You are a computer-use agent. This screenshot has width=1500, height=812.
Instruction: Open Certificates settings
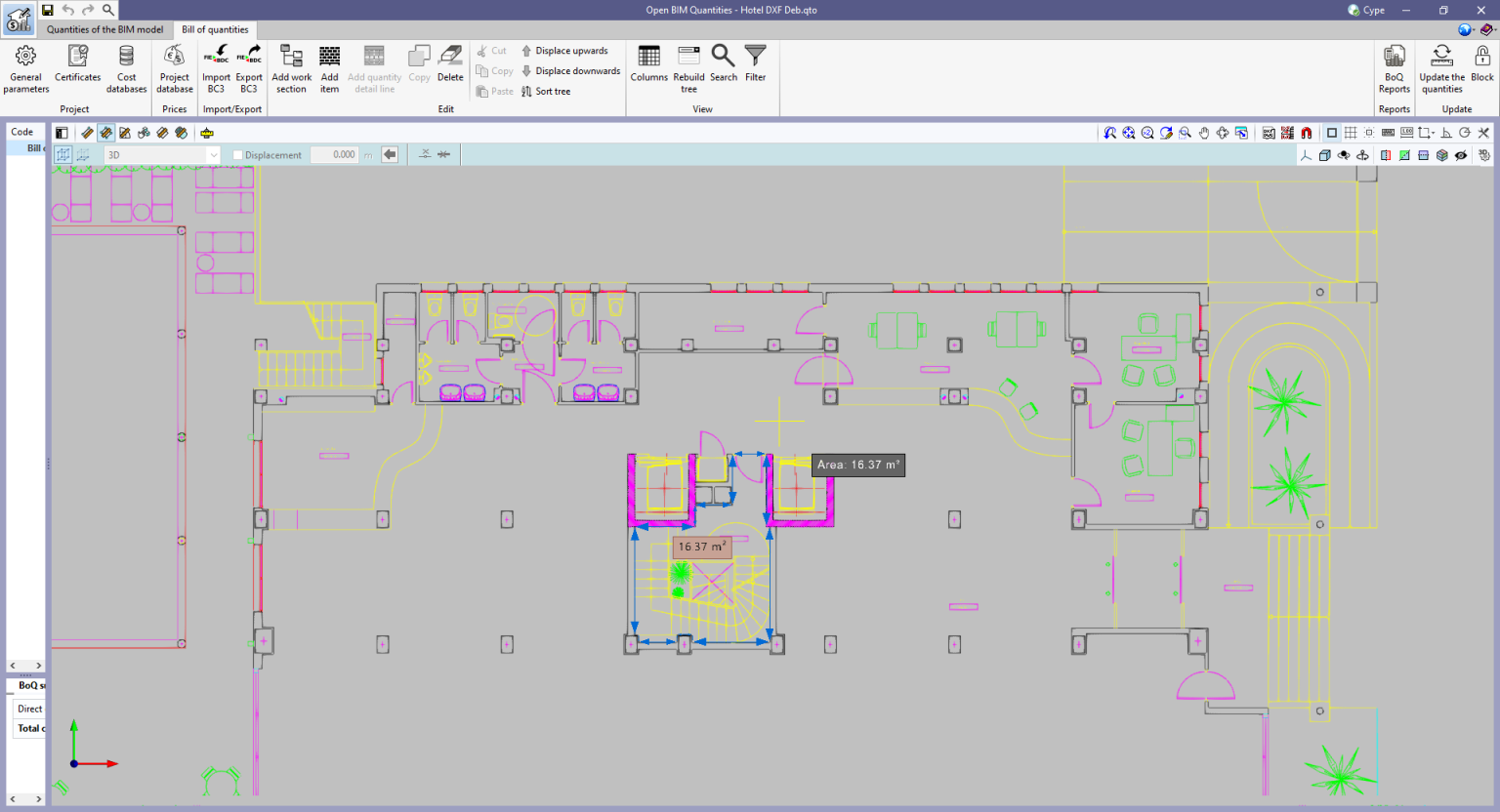(x=78, y=64)
